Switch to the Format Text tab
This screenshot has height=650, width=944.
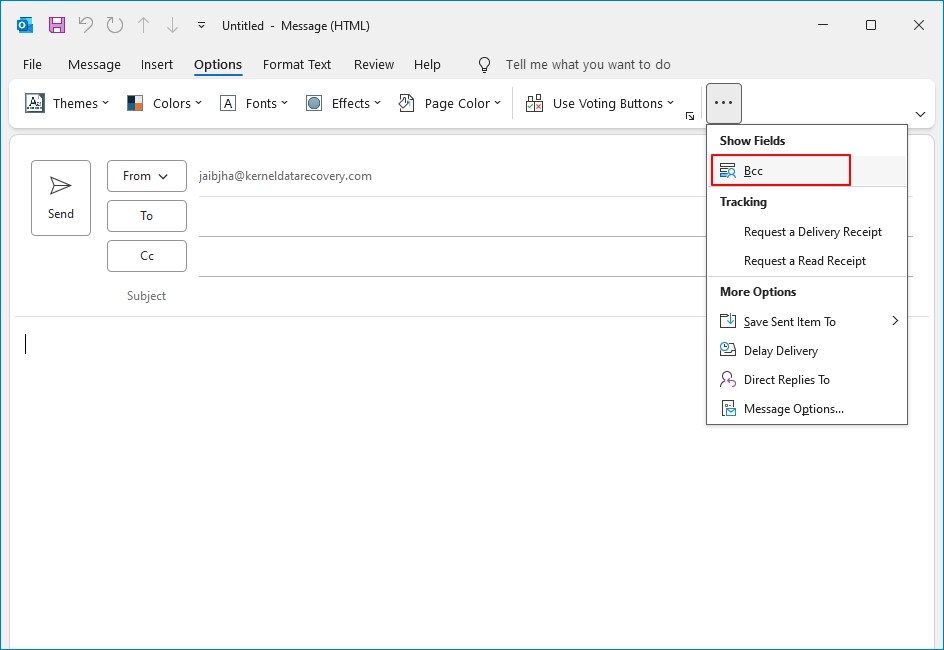click(297, 64)
